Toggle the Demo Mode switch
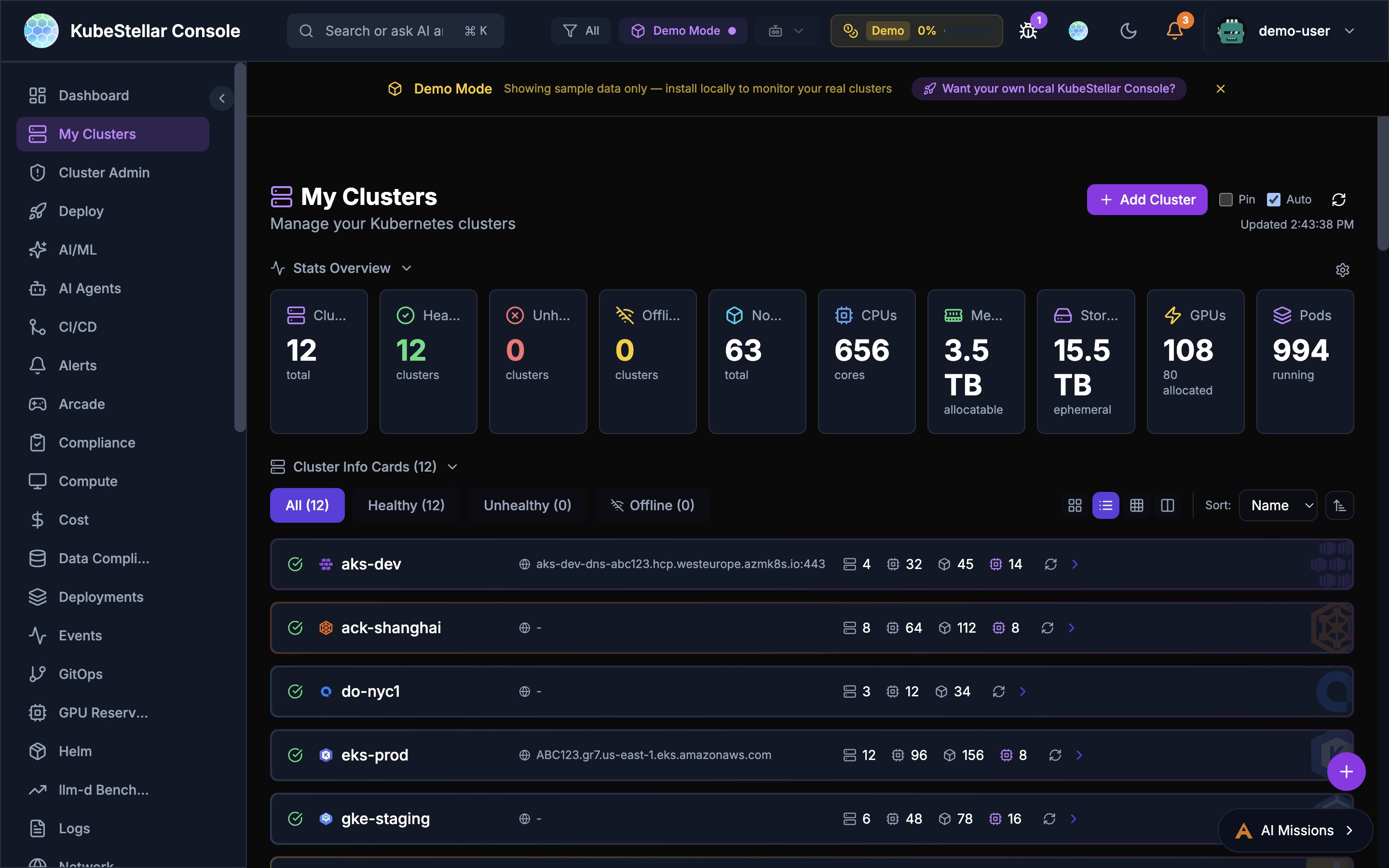The height and width of the screenshot is (868, 1389). tap(683, 31)
